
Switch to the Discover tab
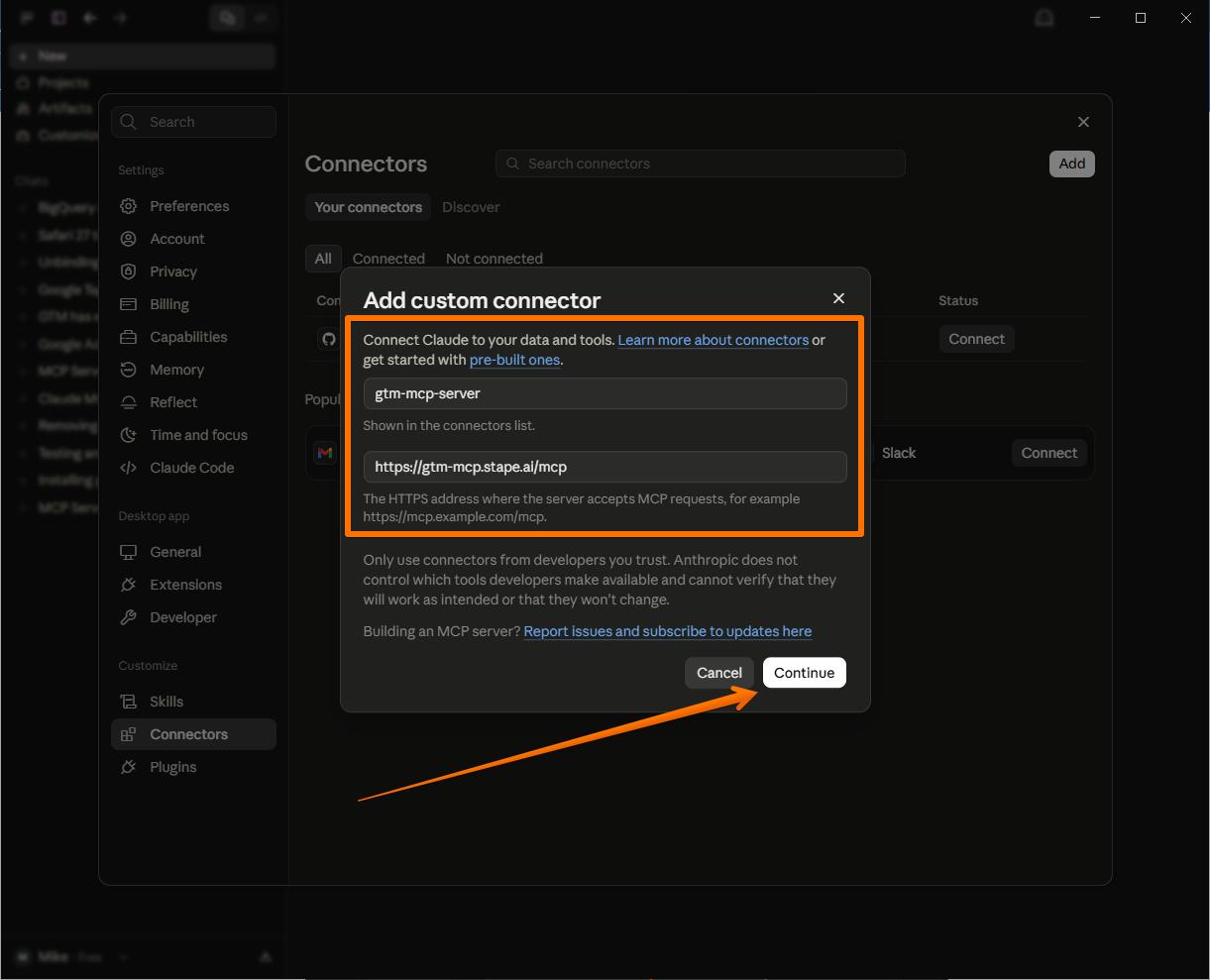tap(471, 207)
